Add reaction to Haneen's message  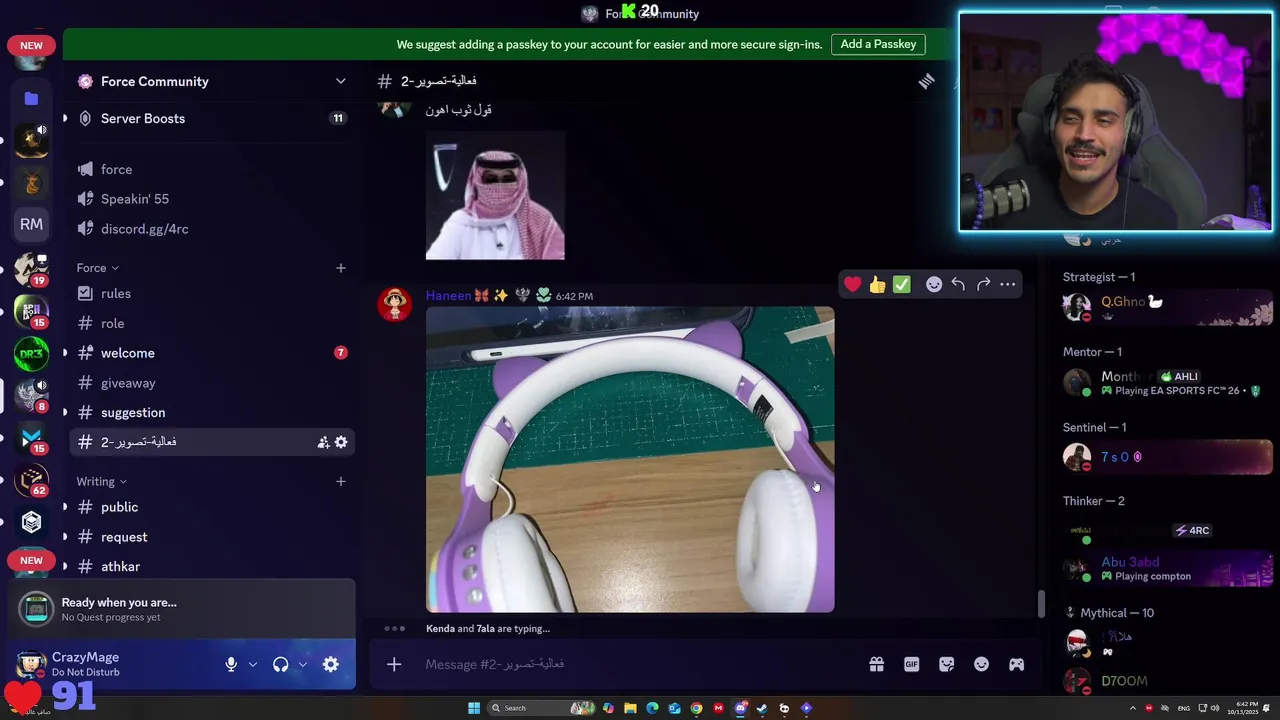pyautogui.click(x=933, y=284)
